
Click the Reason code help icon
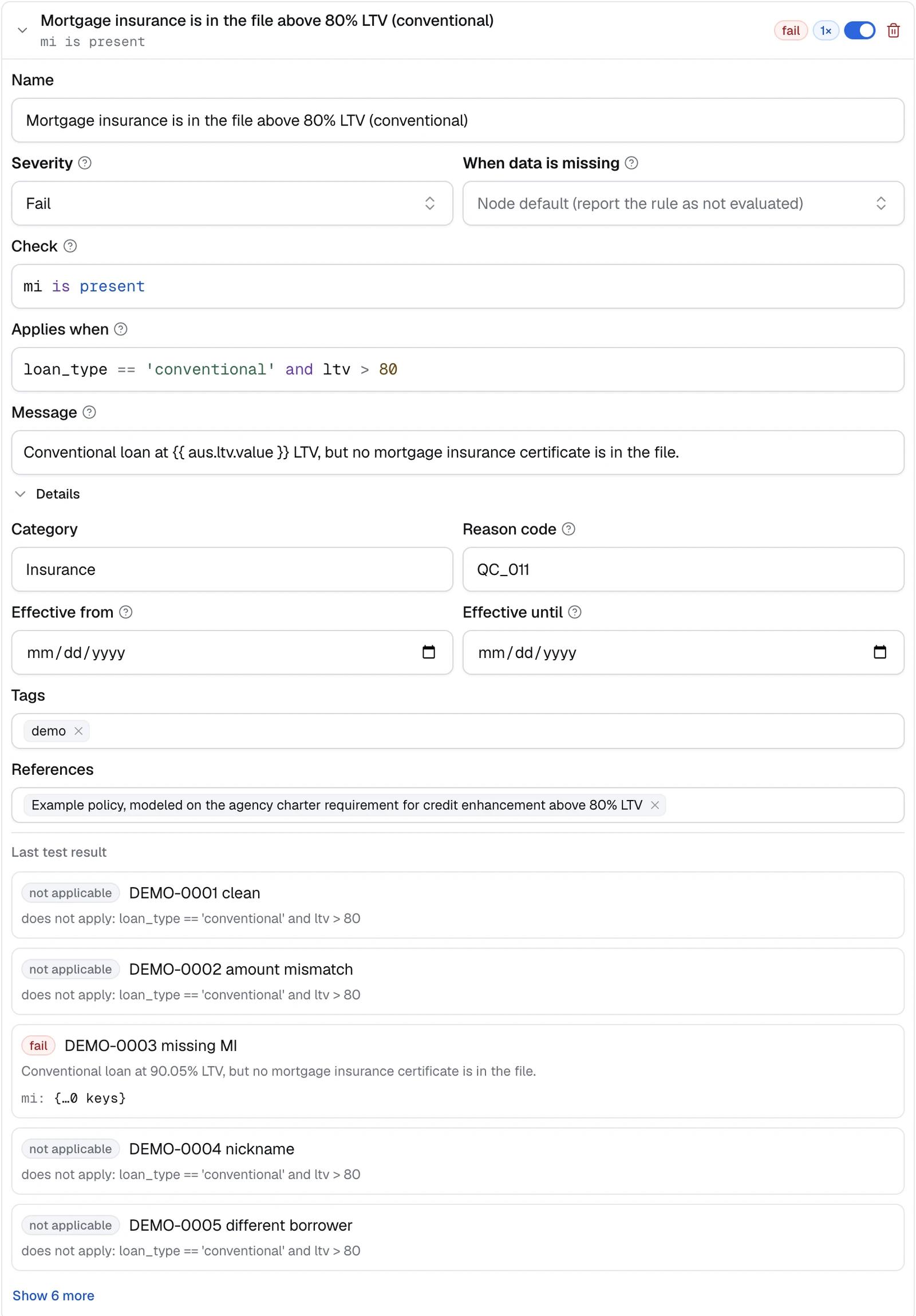pos(568,530)
